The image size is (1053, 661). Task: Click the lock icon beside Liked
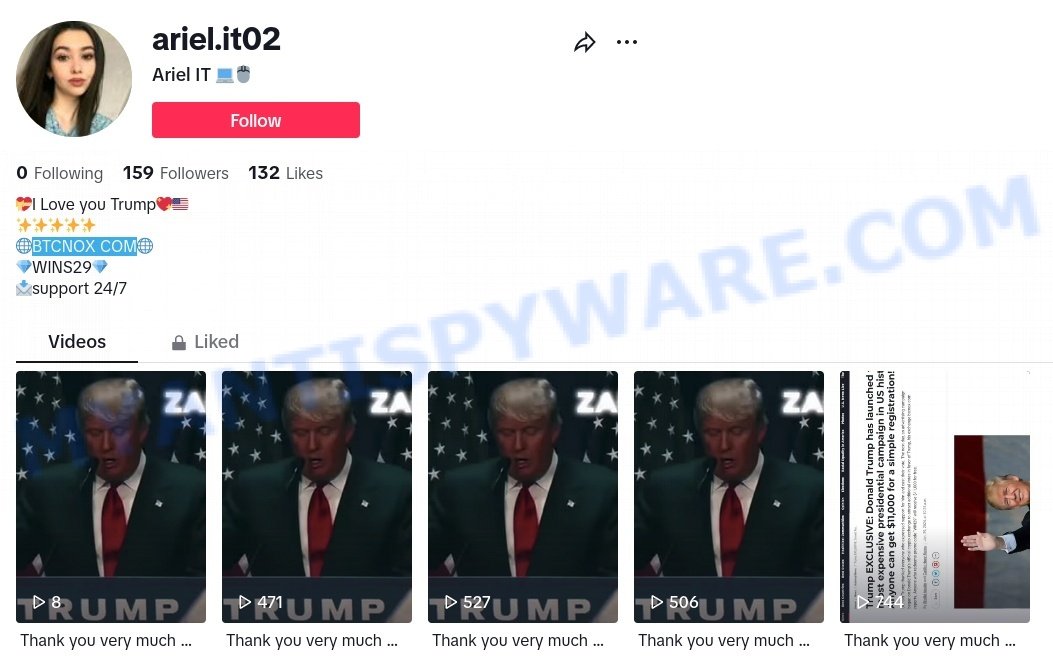(x=179, y=343)
